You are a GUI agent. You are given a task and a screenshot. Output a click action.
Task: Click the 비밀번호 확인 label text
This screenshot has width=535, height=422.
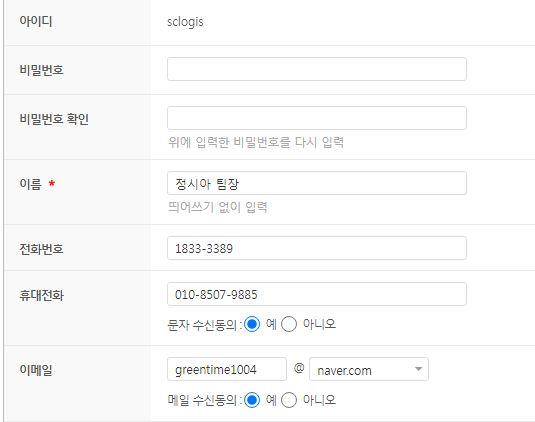[x=54, y=119]
